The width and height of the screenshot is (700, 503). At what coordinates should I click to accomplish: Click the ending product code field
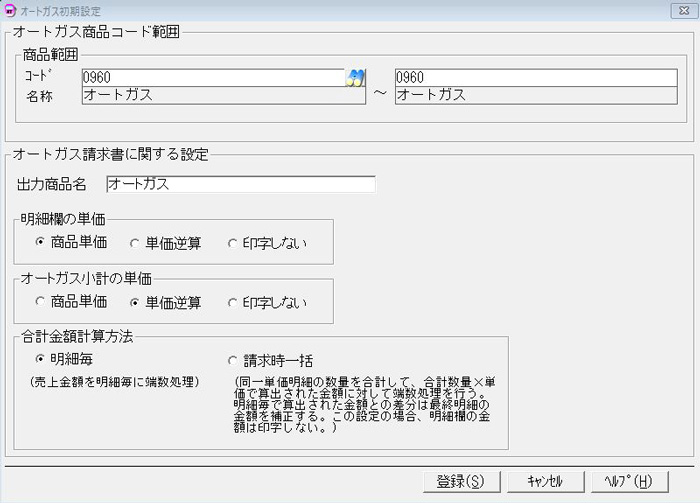(536, 78)
